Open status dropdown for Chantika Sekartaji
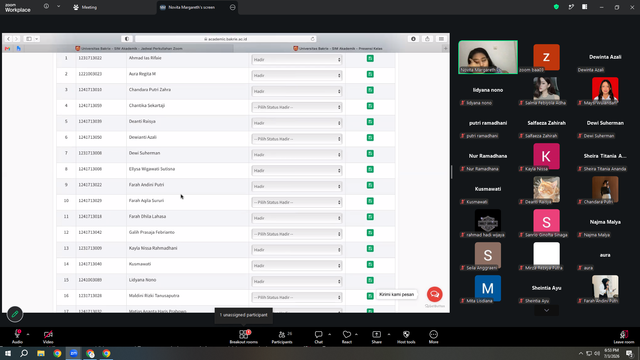This screenshot has height=360, width=640. 297,107
